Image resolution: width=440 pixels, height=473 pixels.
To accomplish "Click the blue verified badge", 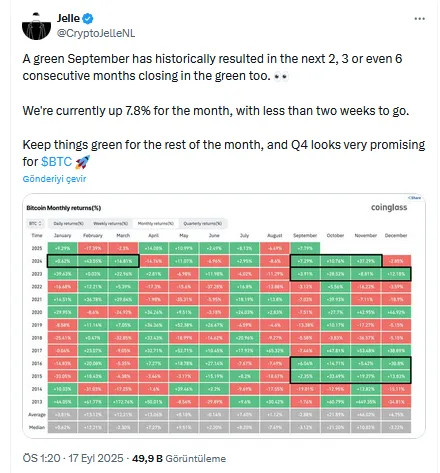I will pyautogui.click(x=88, y=18).
